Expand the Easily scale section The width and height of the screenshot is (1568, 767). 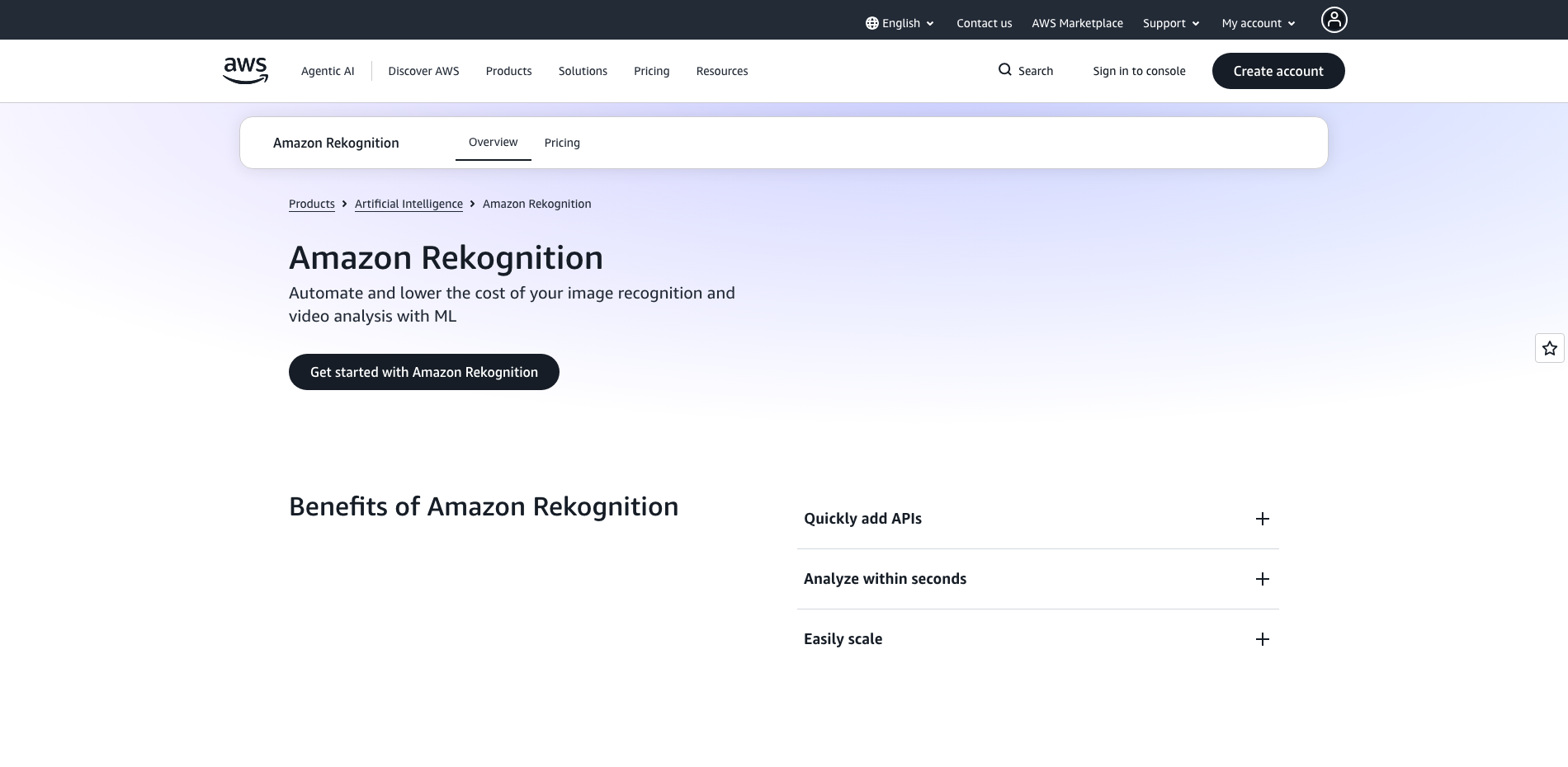click(1037, 639)
